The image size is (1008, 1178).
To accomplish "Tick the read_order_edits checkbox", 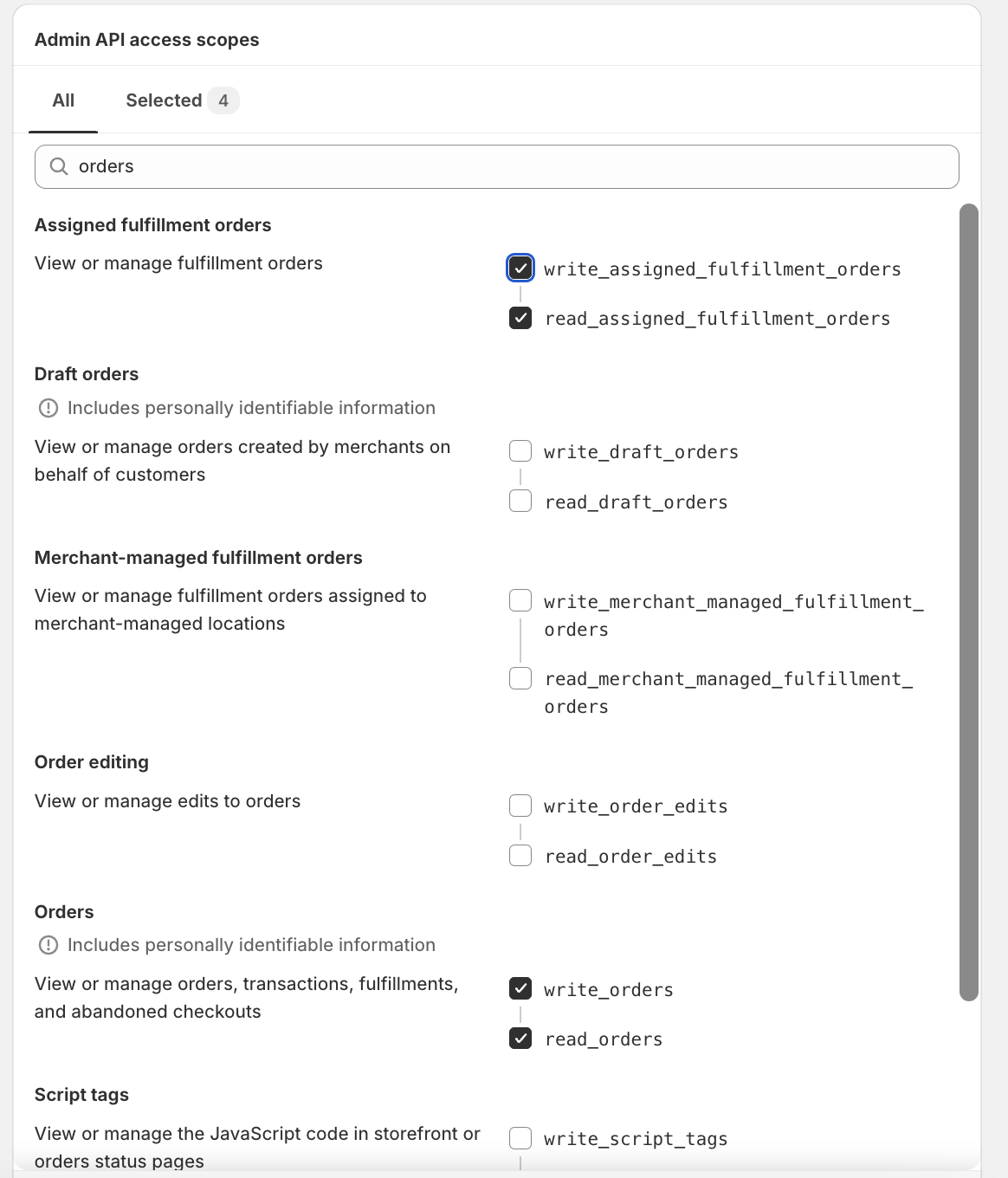I will click(520, 856).
